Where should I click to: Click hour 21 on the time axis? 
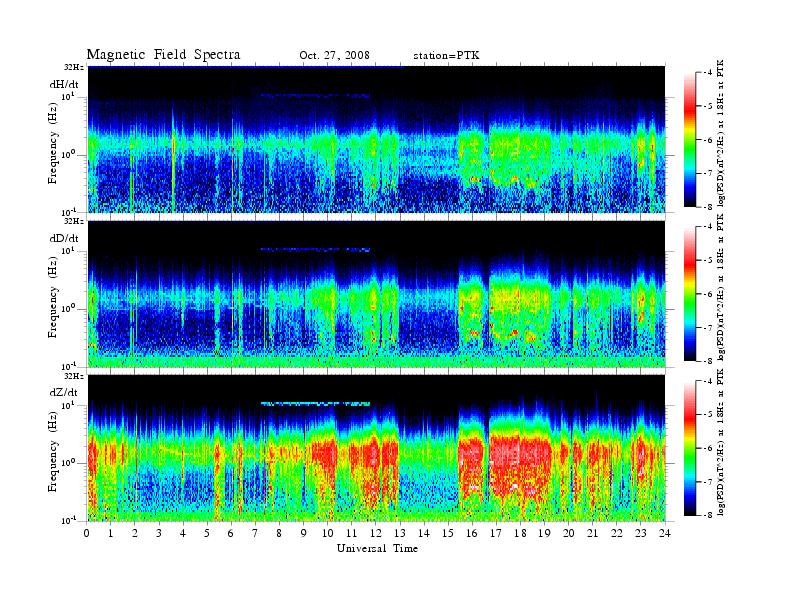(592, 533)
